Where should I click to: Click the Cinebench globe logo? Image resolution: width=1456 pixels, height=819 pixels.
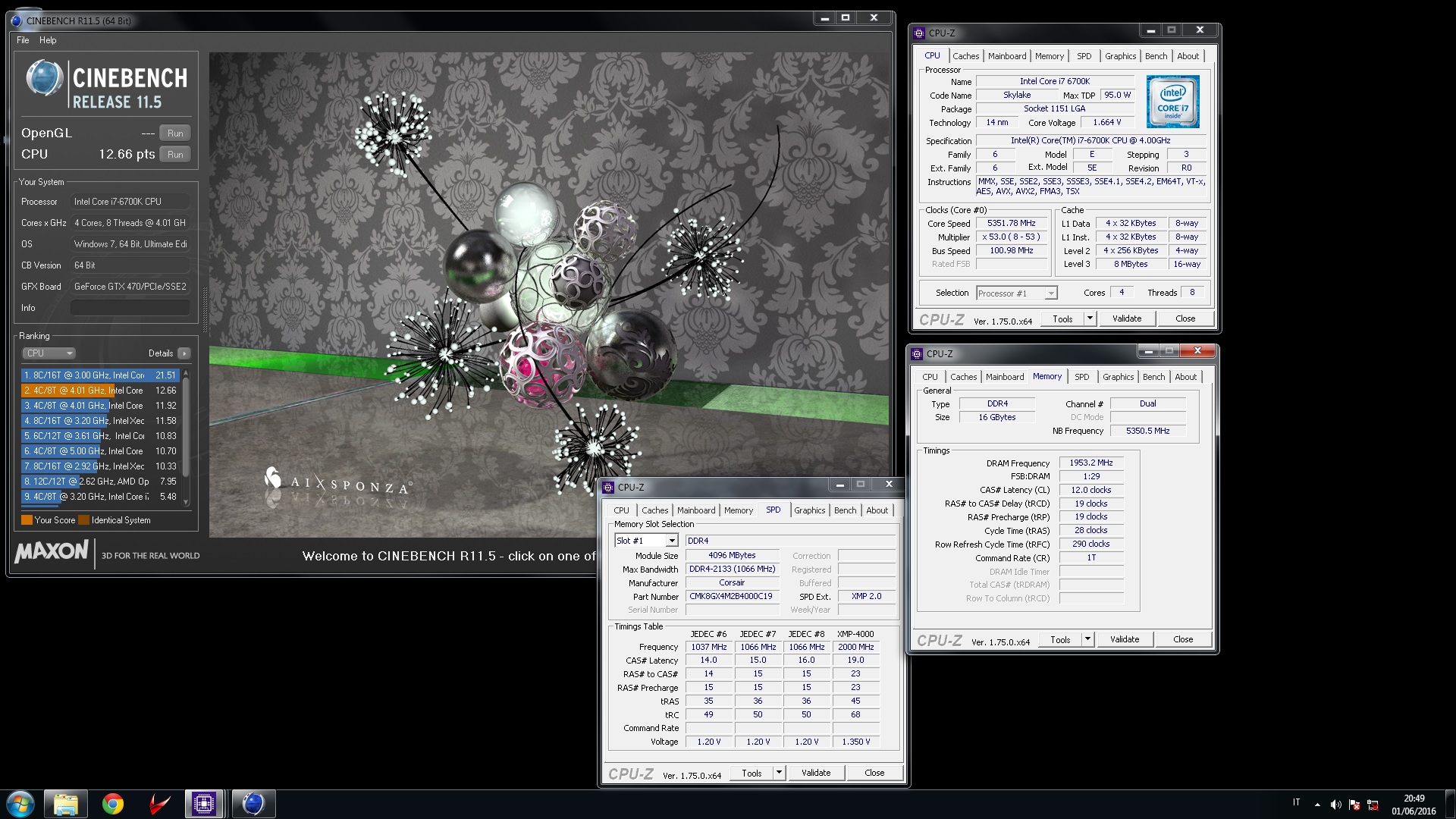pyautogui.click(x=44, y=78)
